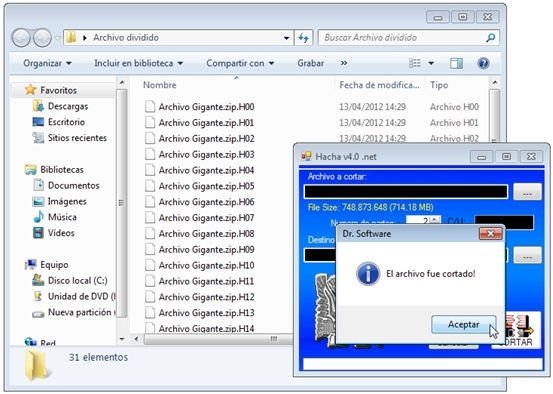Viewport: 553px width, 394px height.
Task: Click the file icon of Archivo Gigante.zip.H07
Action: coord(150,218)
